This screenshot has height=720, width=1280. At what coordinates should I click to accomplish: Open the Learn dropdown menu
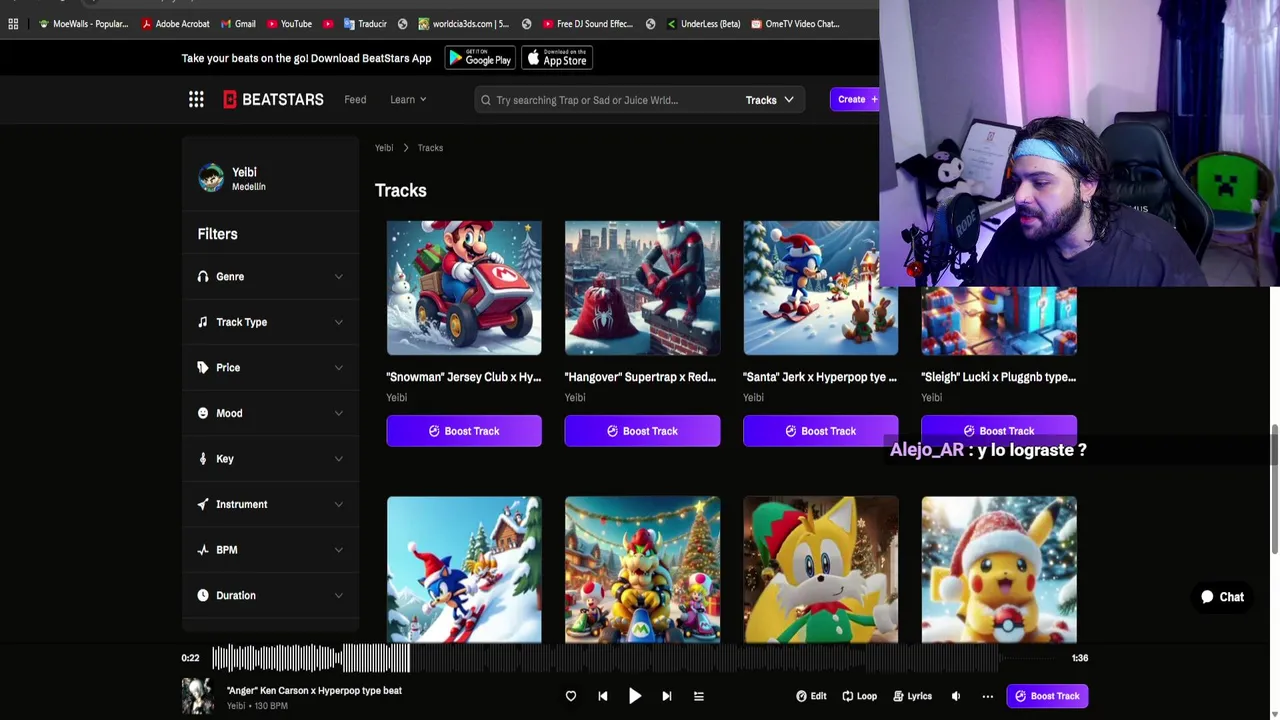pos(408,100)
